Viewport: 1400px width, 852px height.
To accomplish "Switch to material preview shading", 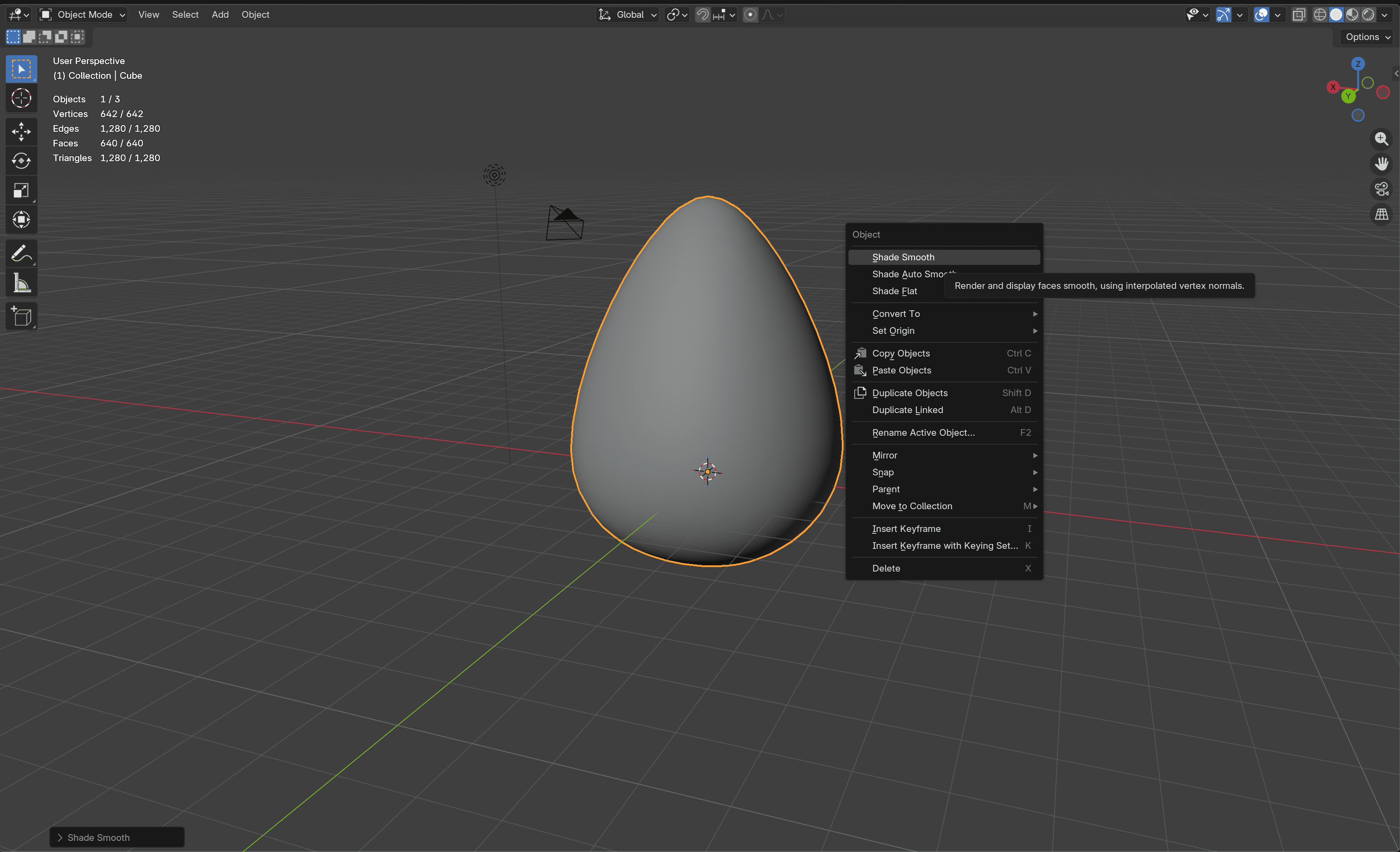I will (x=1352, y=15).
